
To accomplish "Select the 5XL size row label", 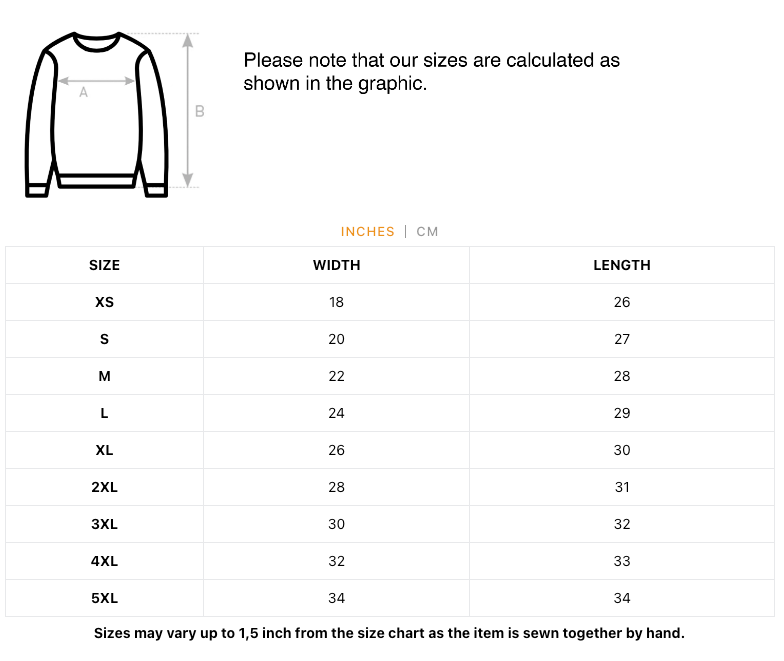I will click(104, 598).
